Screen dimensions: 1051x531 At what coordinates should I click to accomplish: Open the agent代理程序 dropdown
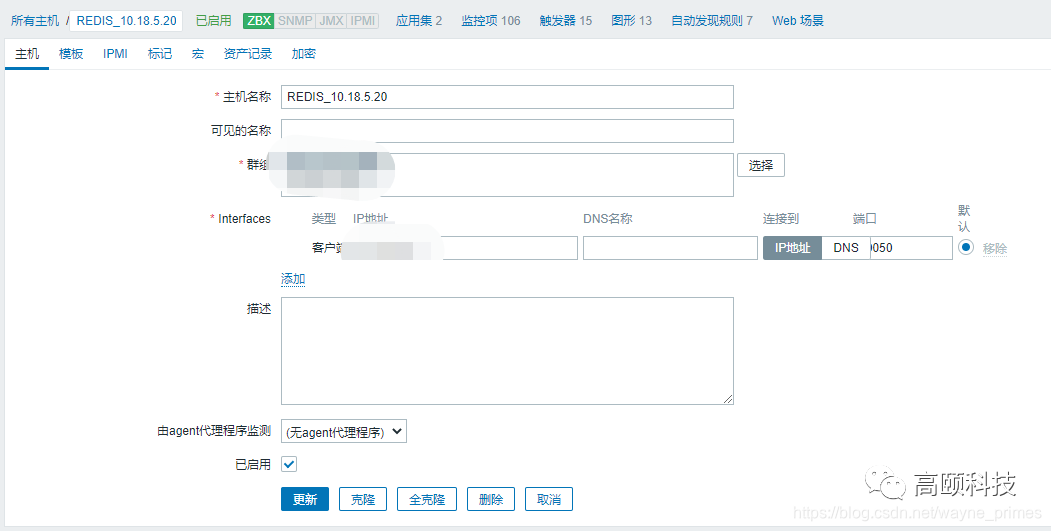(x=344, y=432)
